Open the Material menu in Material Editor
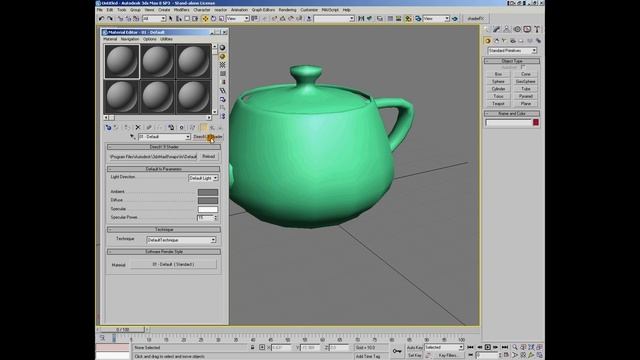Viewport: 640px width, 360px height. [110, 39]
